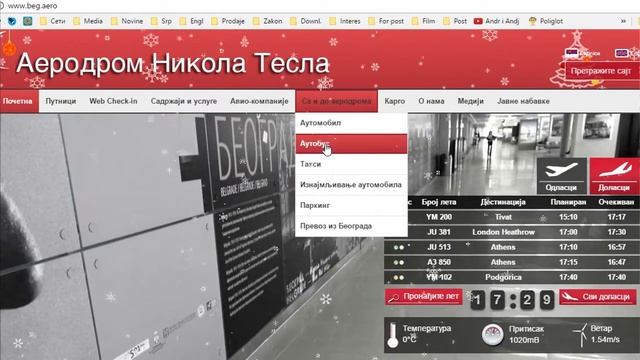Click the Претражите сајт search button
640x360 pixels.
602,71
